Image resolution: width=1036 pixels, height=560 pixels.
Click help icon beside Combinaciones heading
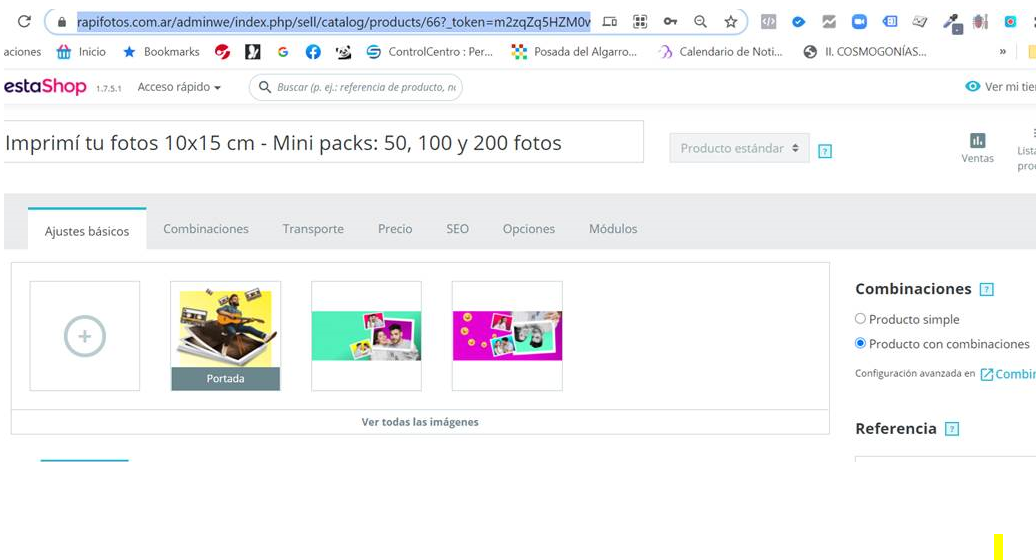coord(986,289)
